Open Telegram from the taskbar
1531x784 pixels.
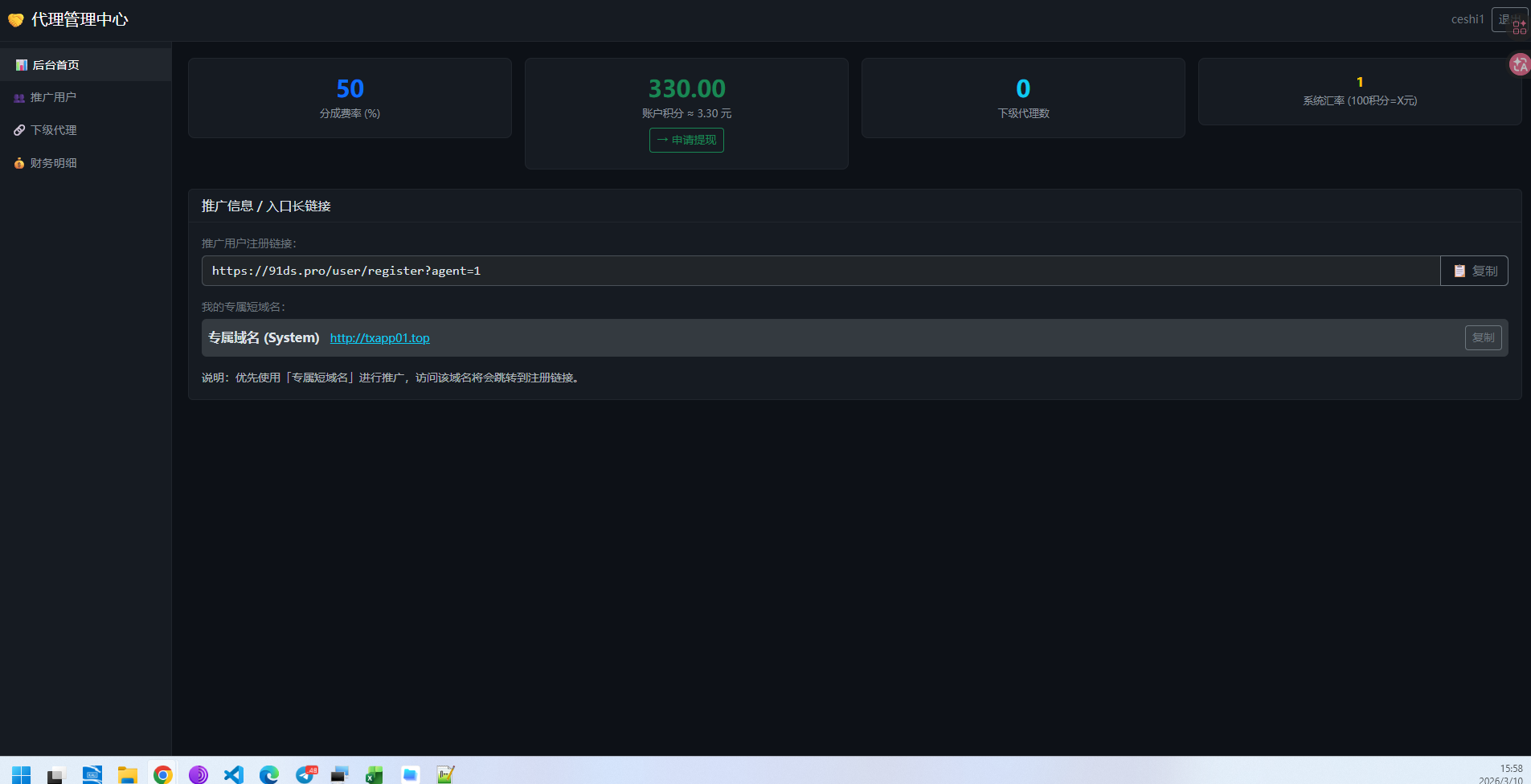coord(305,774)
